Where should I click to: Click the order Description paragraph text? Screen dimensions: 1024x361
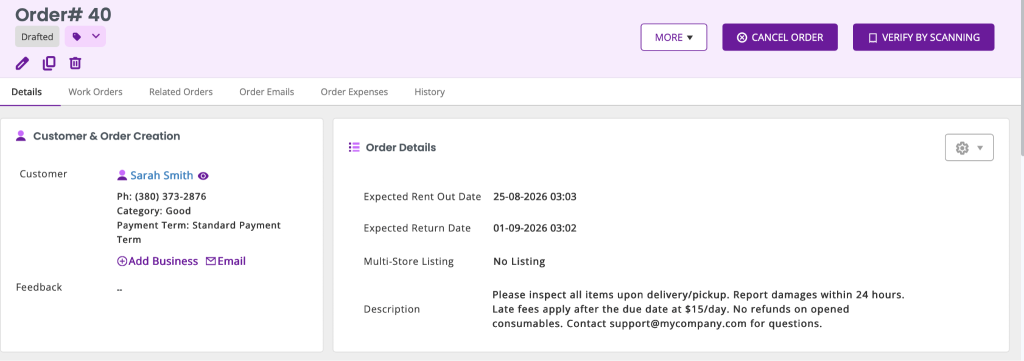[698, 309]
